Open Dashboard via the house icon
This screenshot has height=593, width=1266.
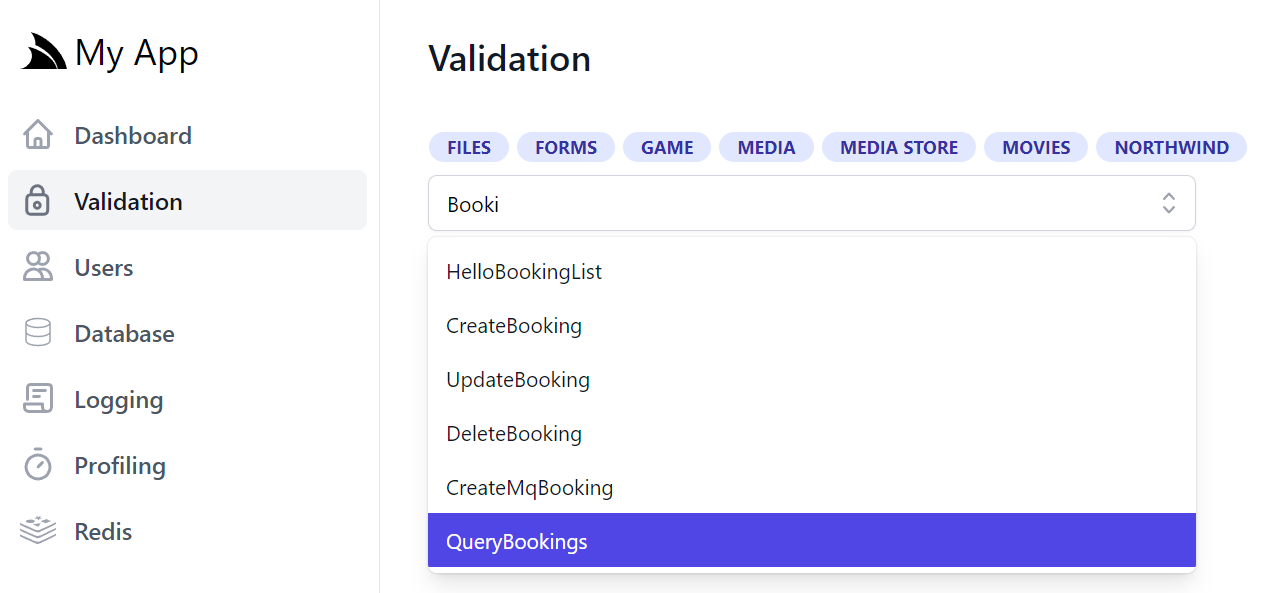pyautogui.click(x=38, y=135)
